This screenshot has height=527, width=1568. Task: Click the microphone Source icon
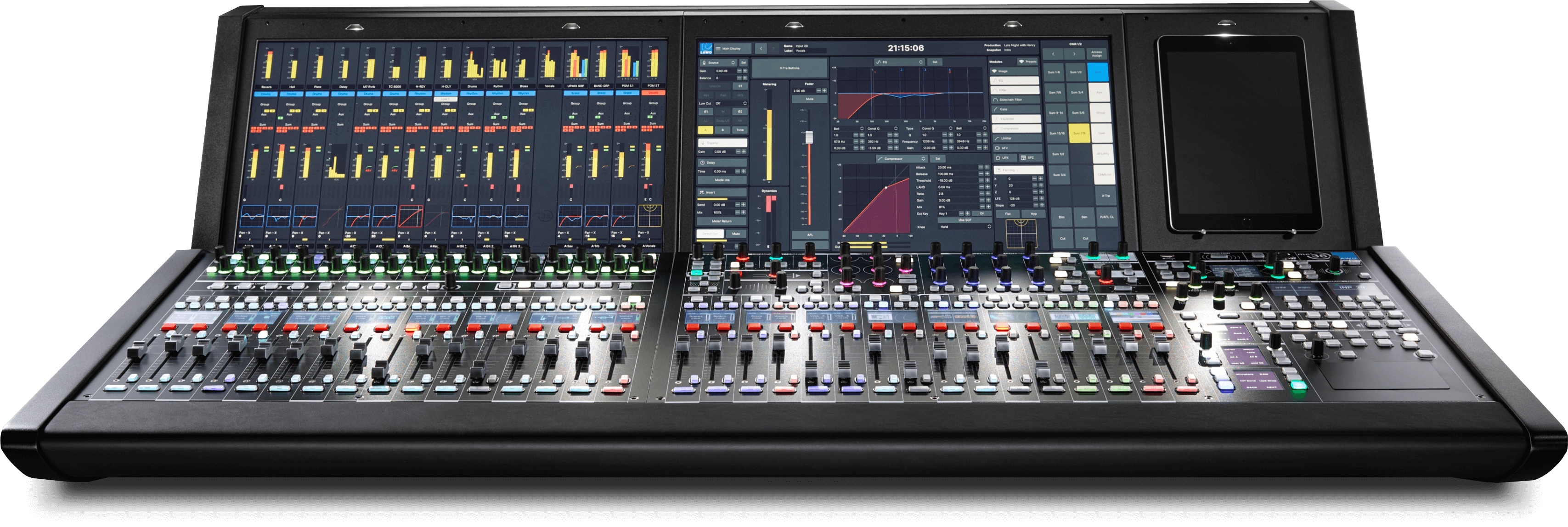pyautogui.click(x=704, y=63)
